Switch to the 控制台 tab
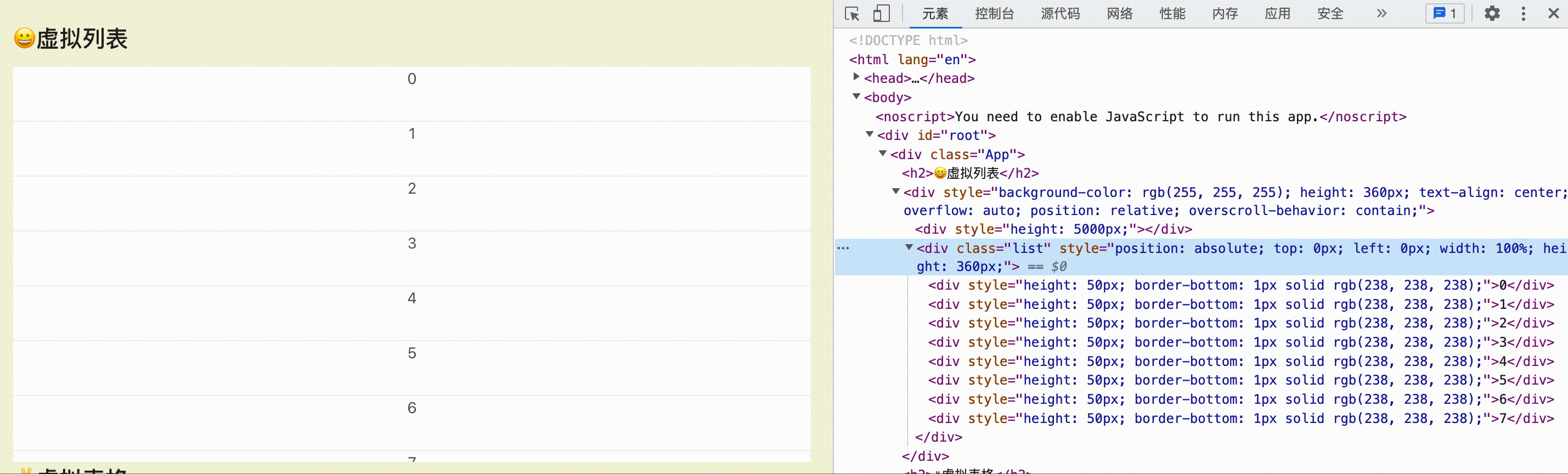Viewport: 1568px width, 474px height. pyautogui.click(x=994, y=14)
